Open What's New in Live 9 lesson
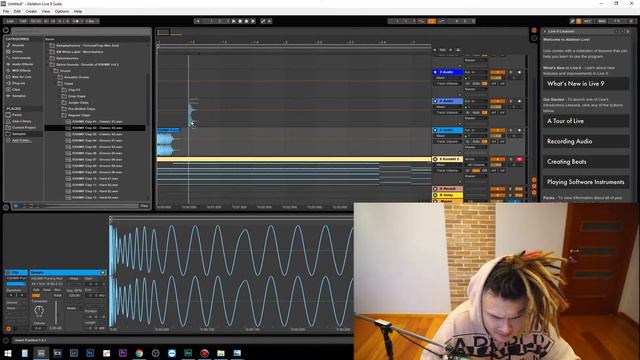The image size is (640, 360). point(586,84)
